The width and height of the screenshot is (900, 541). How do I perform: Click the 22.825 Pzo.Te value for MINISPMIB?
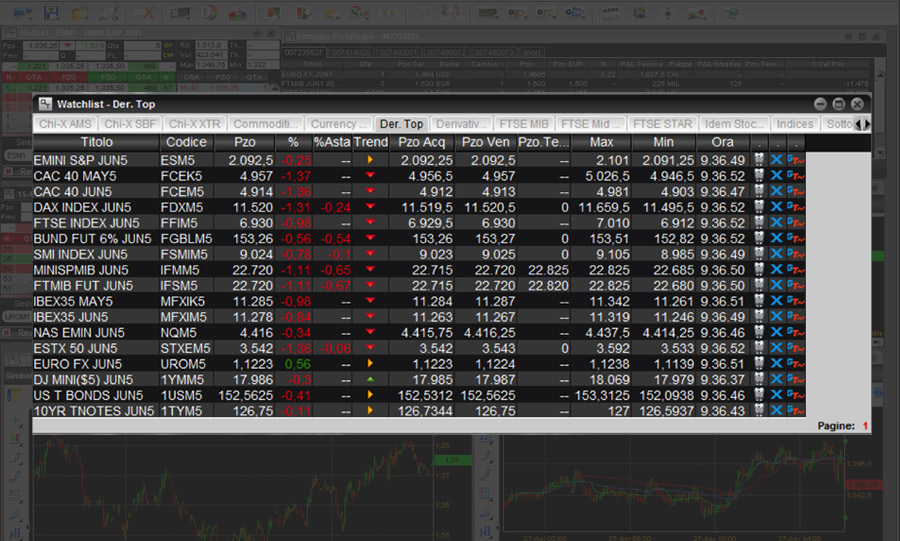click(548, 270)
